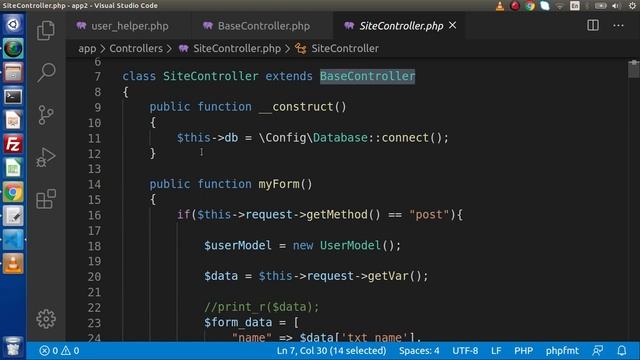Click the //print_r($data); comment
640x360 pixels.
[262, 307]
